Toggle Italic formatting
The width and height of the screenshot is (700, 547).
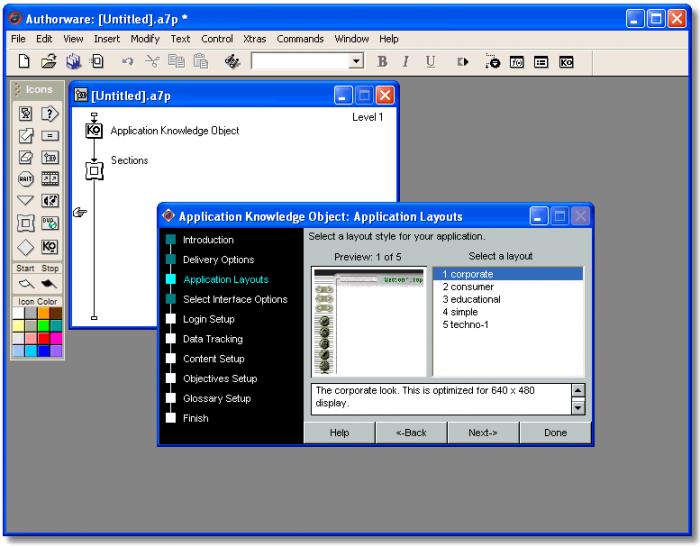click(405, 62)
